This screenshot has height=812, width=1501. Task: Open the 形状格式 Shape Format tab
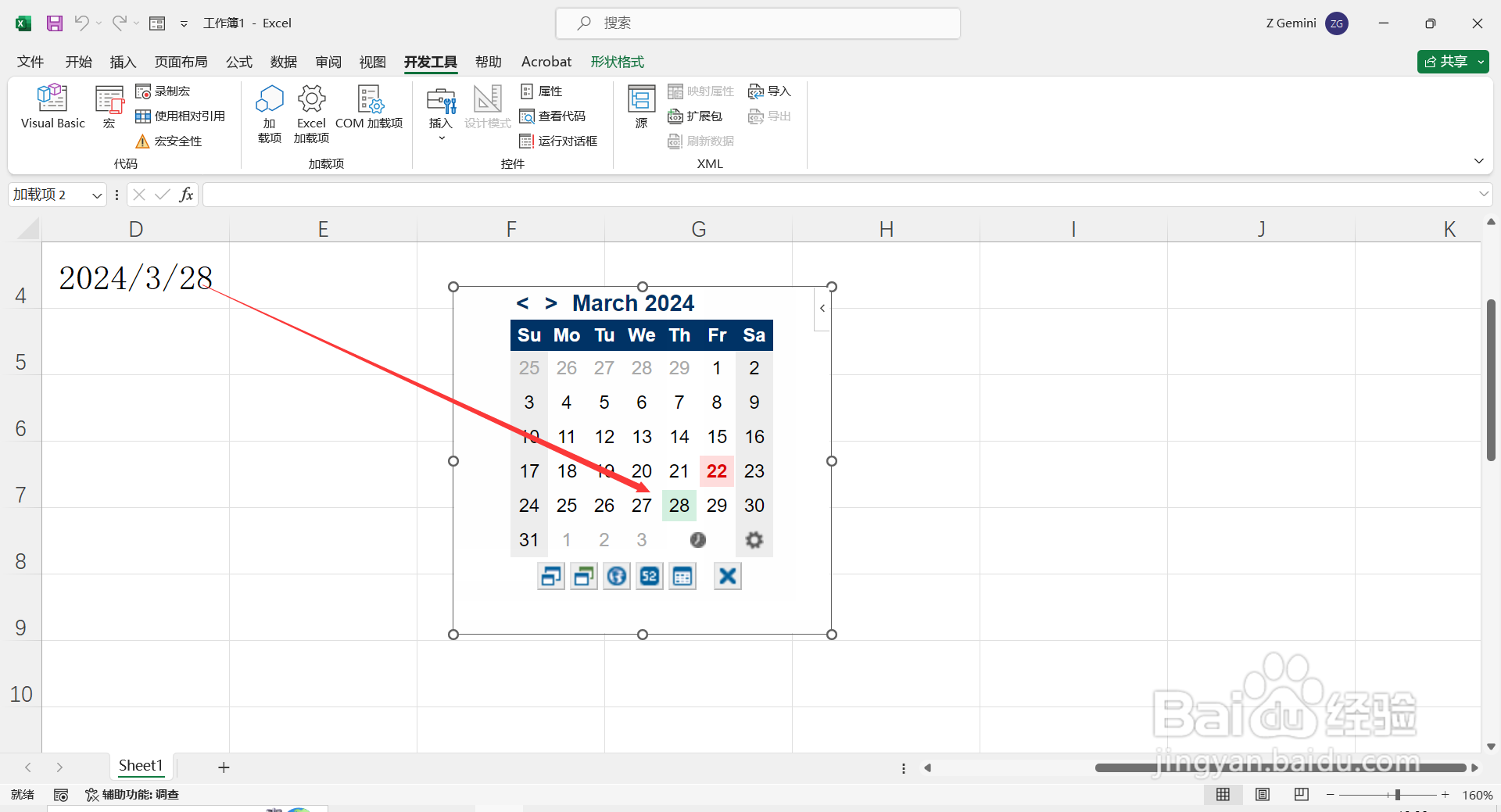[x=618, y=62]
